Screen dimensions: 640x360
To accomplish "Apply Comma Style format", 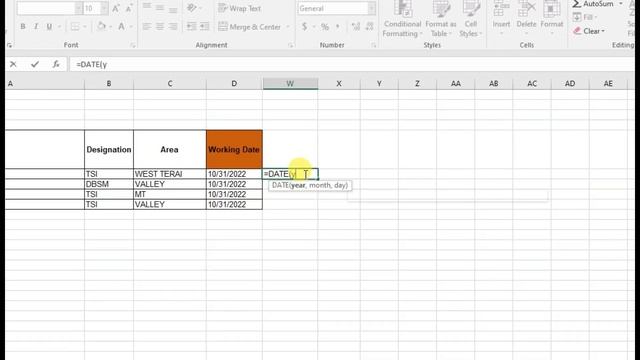I will tap(338, 27).
